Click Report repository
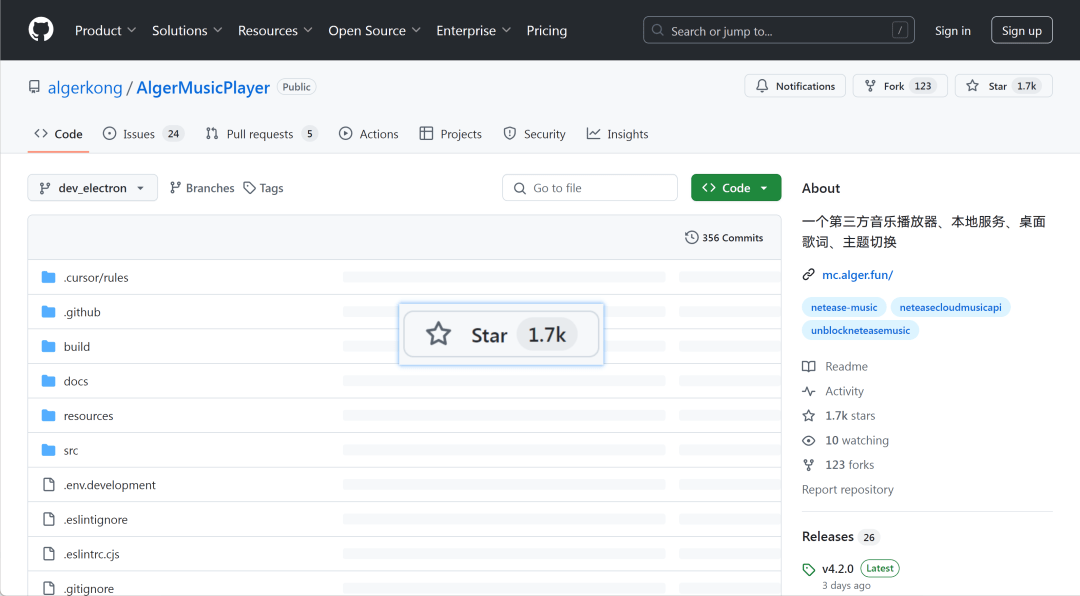The width and height of the screenshot is (1080, 596). click(x=847, y=489)
